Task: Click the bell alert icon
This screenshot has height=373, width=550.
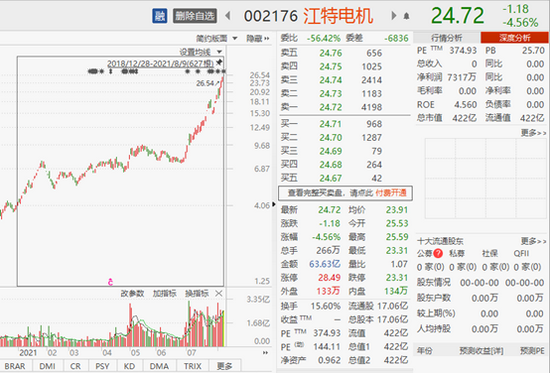Action: pyautogui.click(x=406, y=16)
